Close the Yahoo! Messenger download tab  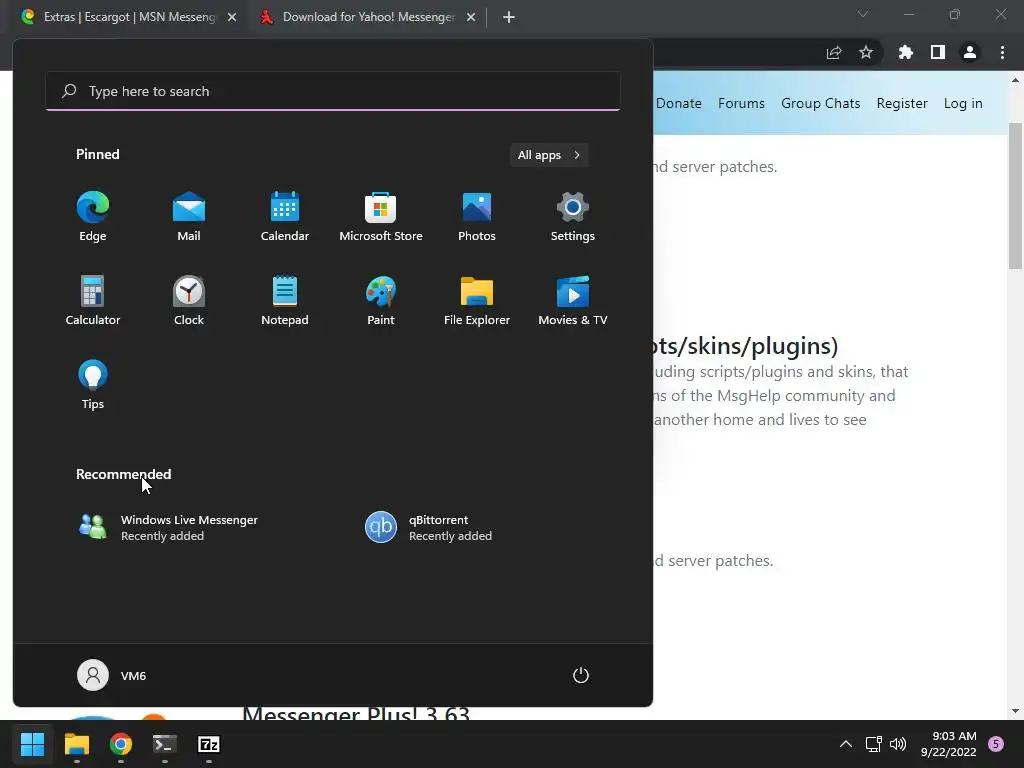point(471,17)
